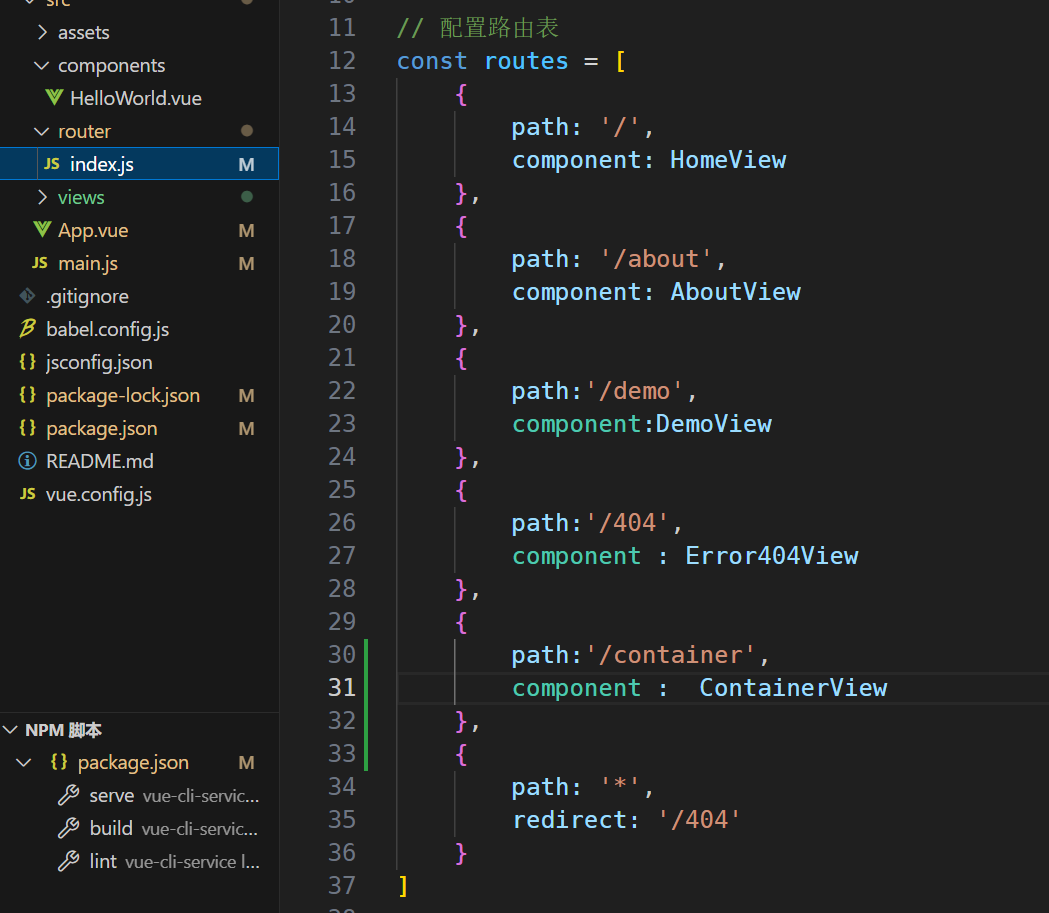Run the lint npm script
Screen dimensions: 1049x913
click(103, 861)
